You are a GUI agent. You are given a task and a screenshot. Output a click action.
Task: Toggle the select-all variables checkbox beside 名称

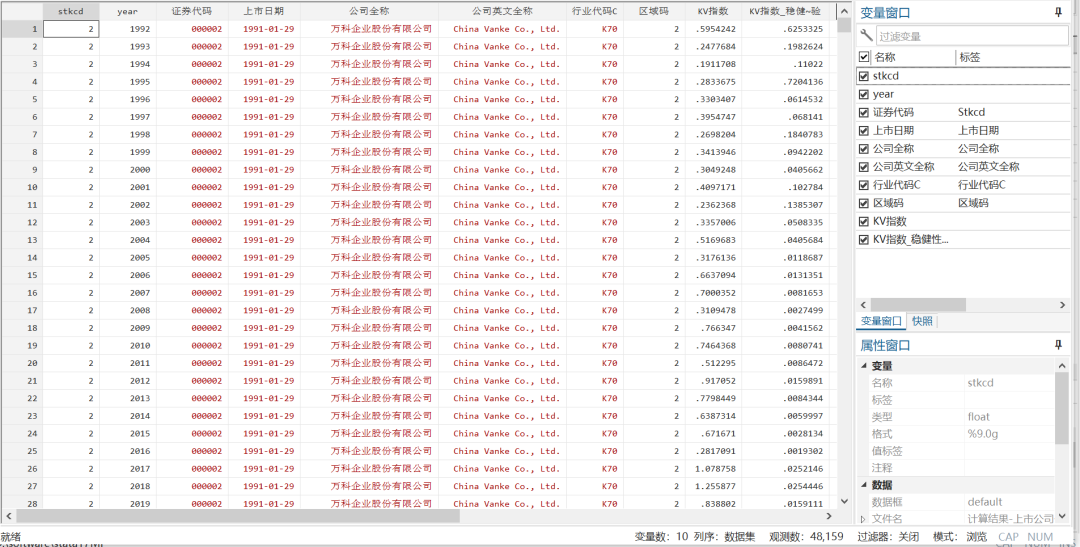pos(864,57)
